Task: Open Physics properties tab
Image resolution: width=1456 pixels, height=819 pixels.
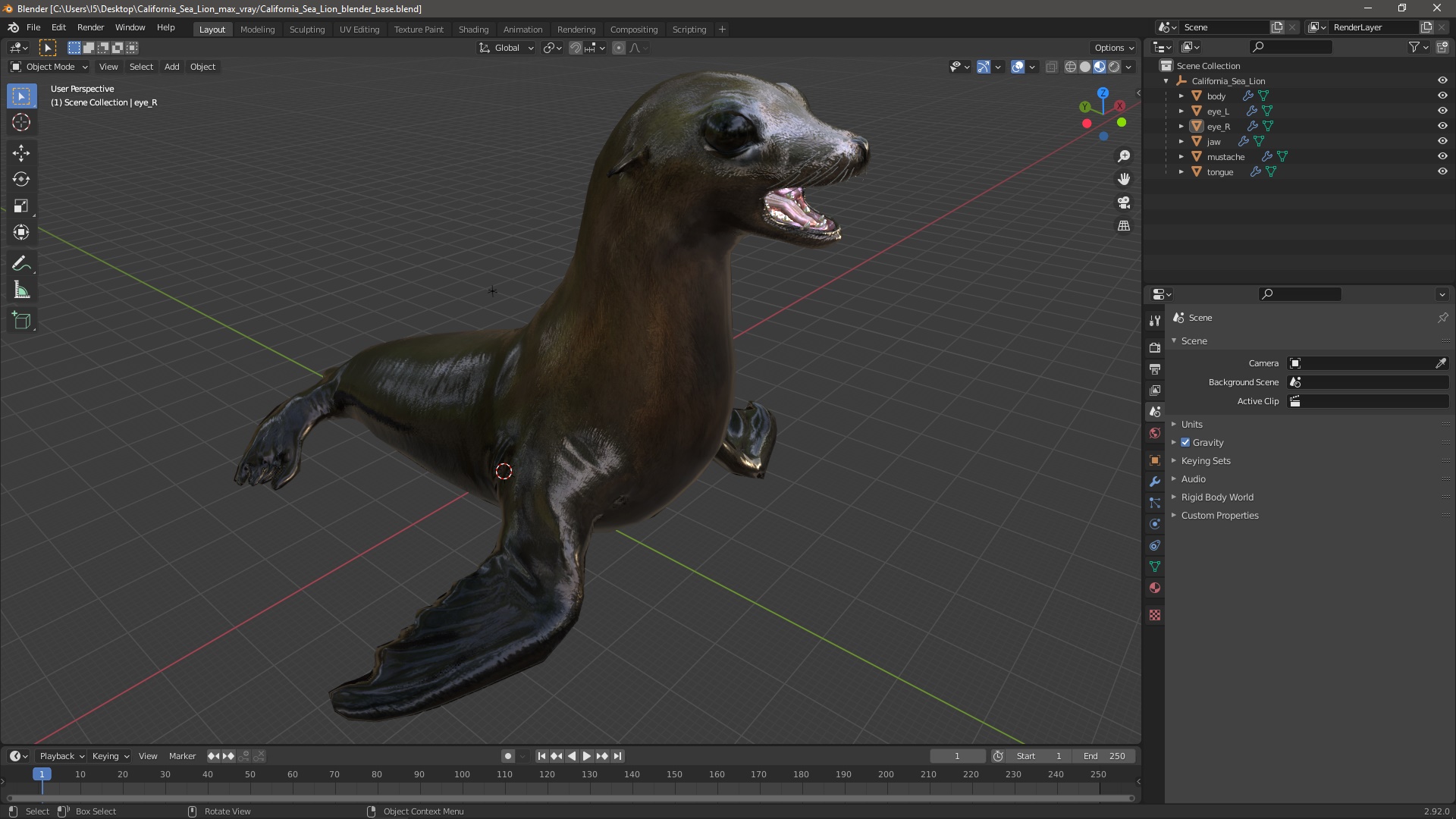Action: (1155, 524)
